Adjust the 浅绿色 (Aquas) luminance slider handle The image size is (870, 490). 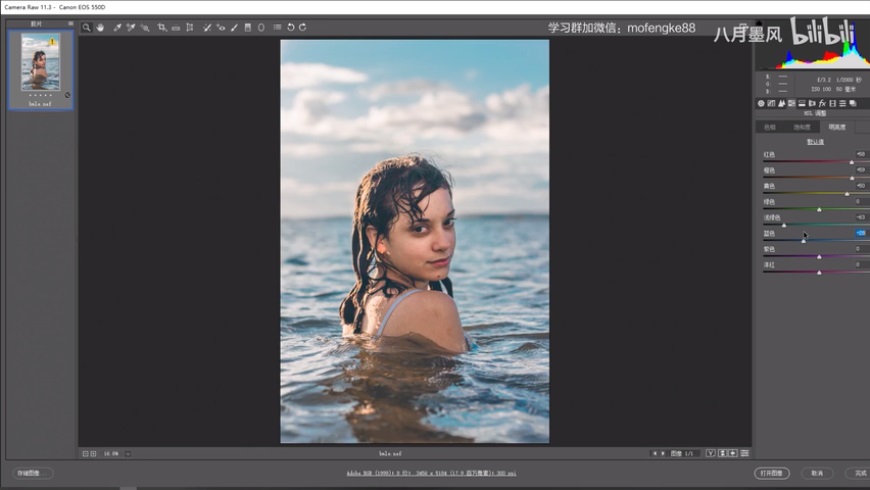coord(784,225)
